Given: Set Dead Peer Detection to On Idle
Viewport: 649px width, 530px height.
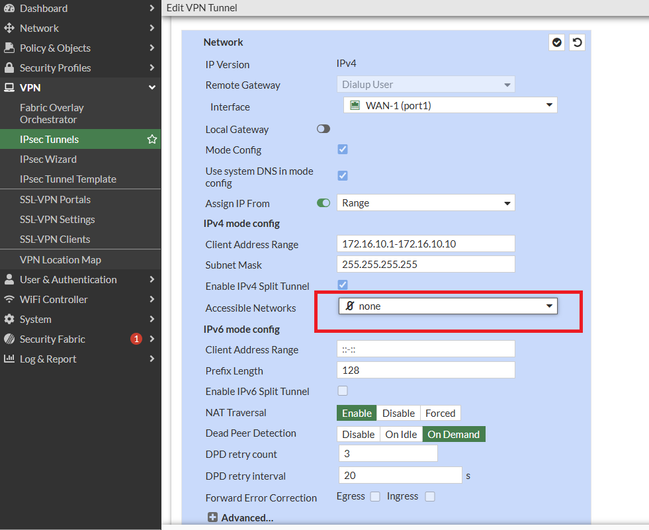Looking at the screenshot, I should (401, 434).
